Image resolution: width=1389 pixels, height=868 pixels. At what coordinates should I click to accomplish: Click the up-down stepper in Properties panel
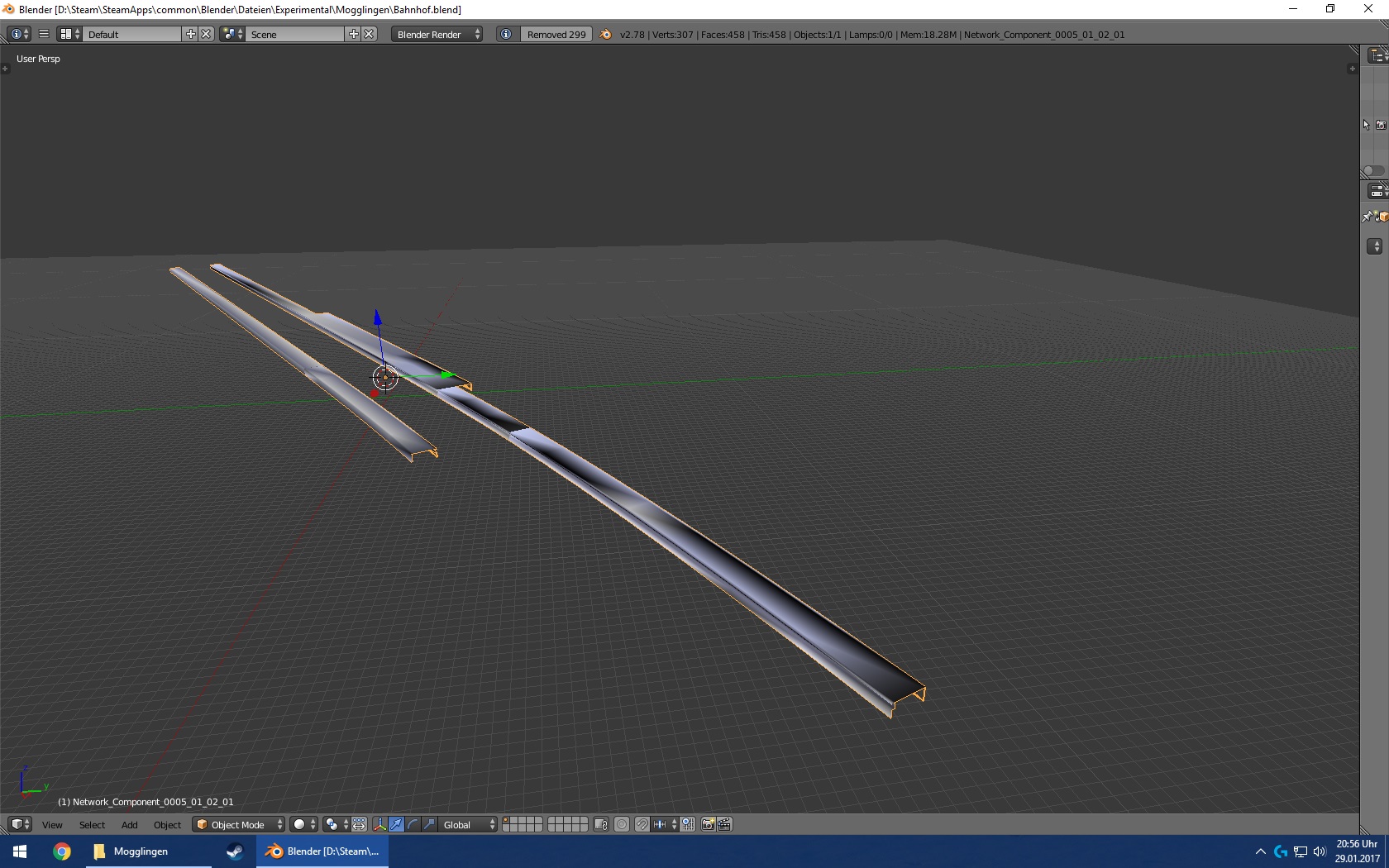1375,246
